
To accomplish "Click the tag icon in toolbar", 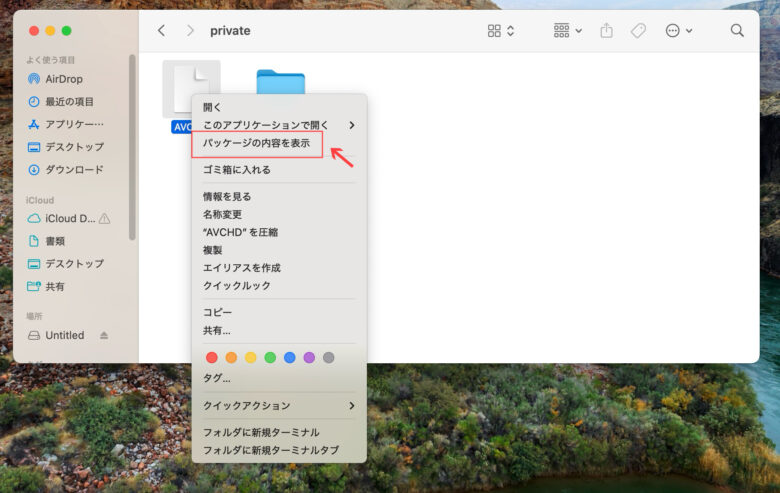I will [x=638, y=31].
